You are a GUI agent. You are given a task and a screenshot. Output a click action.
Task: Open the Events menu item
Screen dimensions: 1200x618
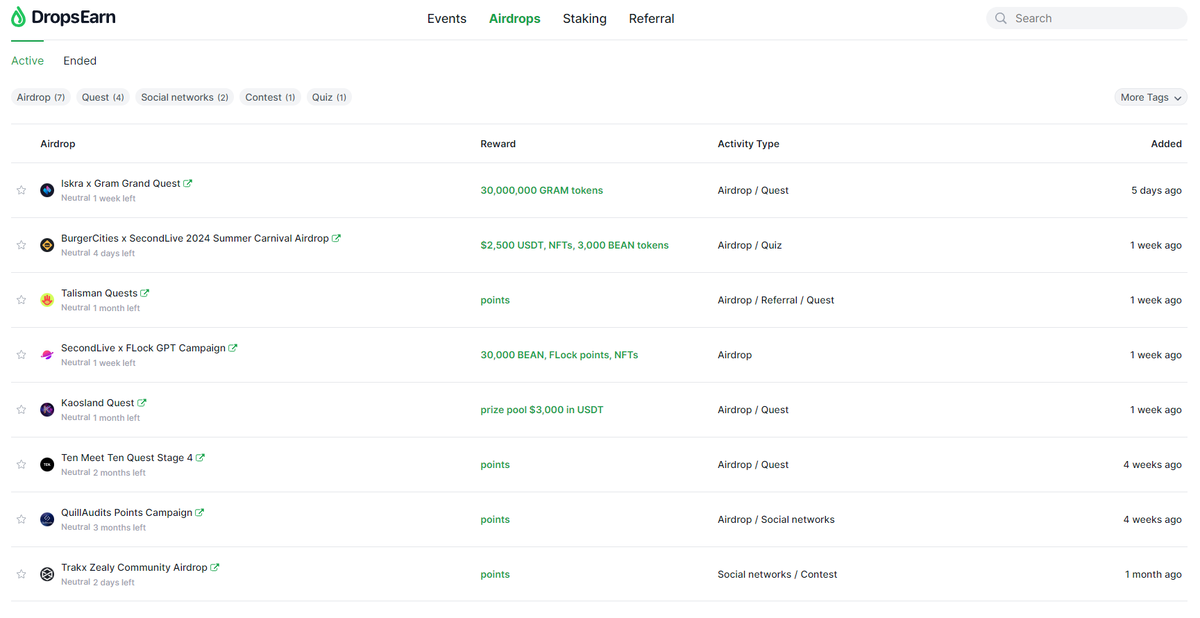point(447,19)
